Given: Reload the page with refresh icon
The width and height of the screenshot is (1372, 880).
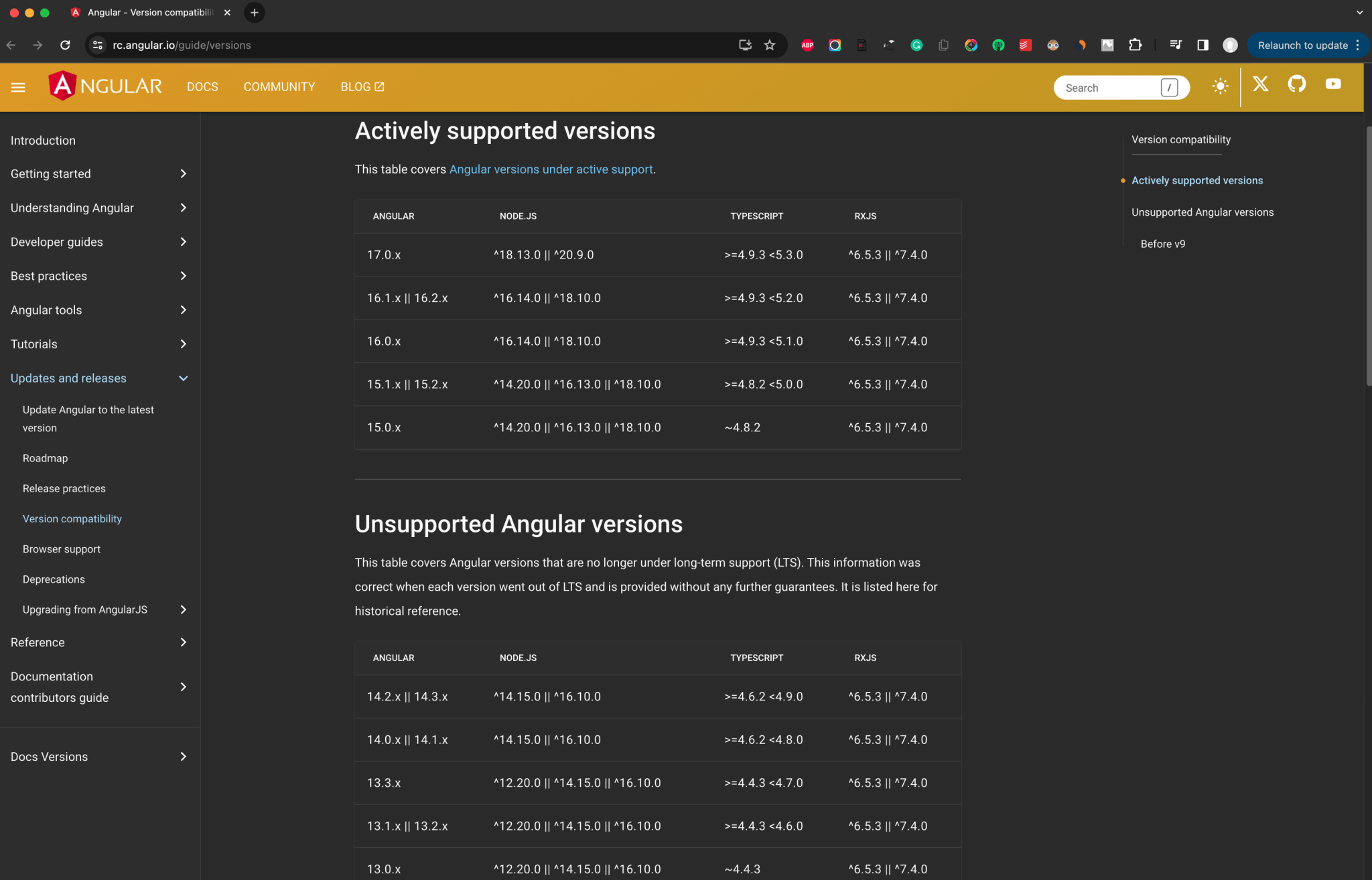Looking at the screenshot, I should [65, 45].
